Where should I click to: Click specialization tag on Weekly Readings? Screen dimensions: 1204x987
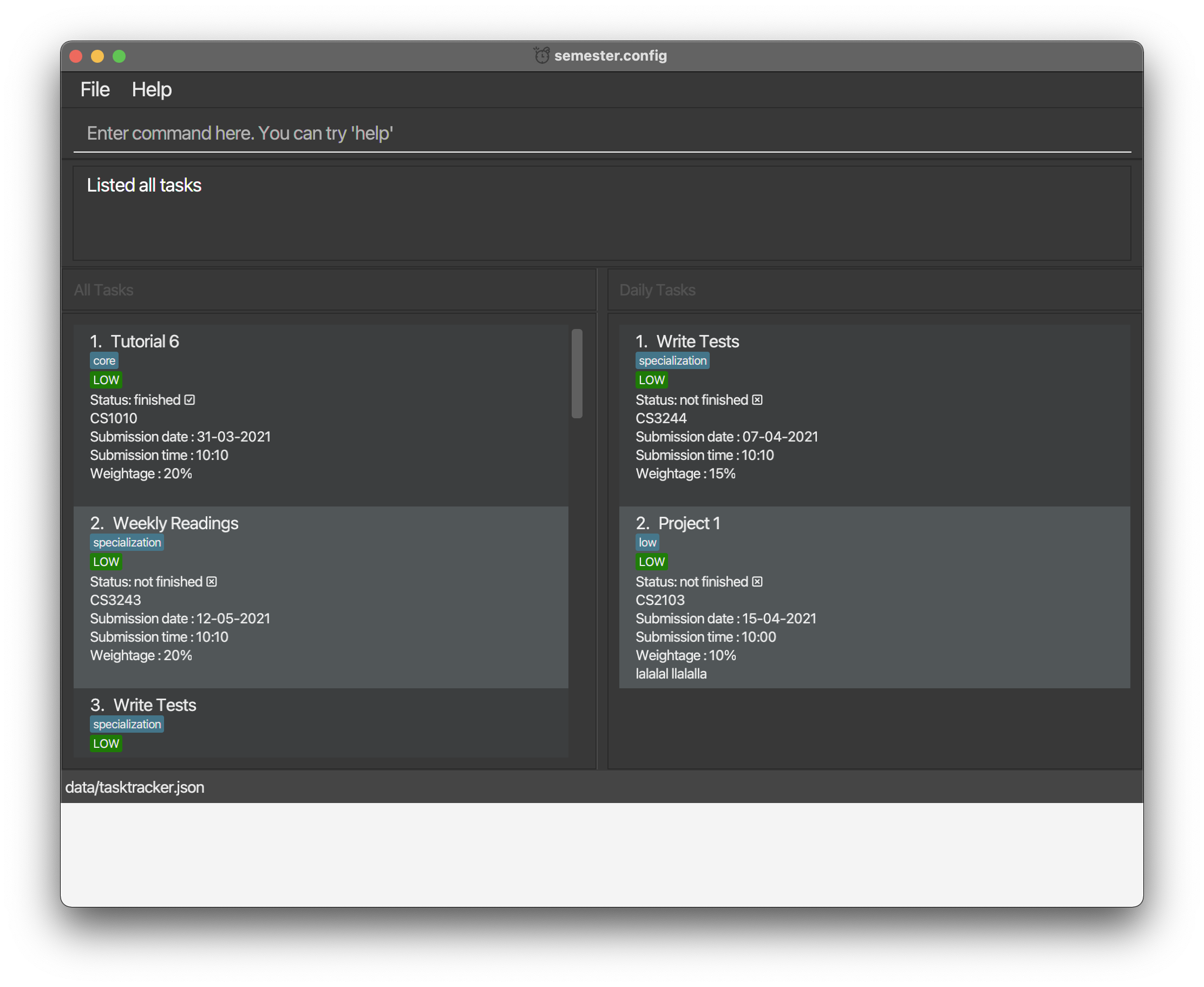[x=127, y=542]
